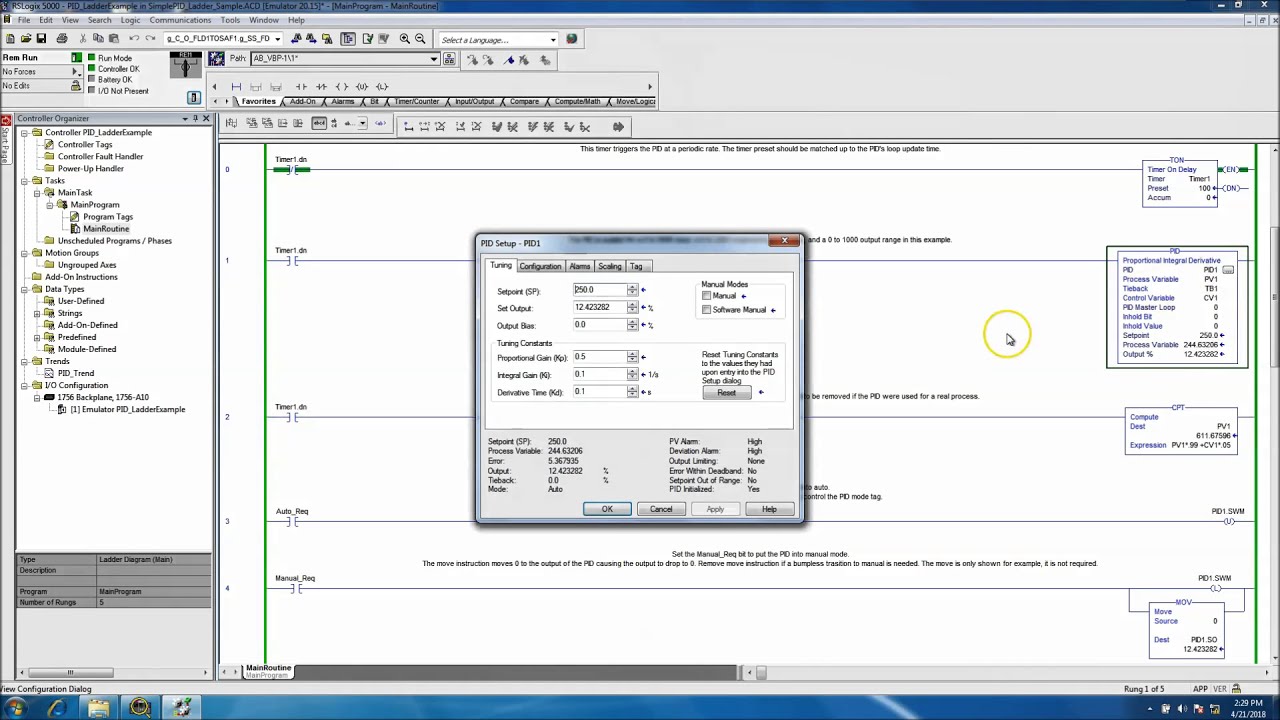The image size is (1280, 720).
Task: Click the Save toolbar icon
Action: (x=41, y=39)
